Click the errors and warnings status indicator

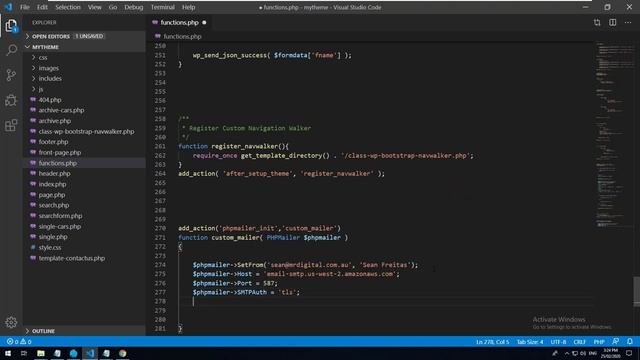pos(19,342)
